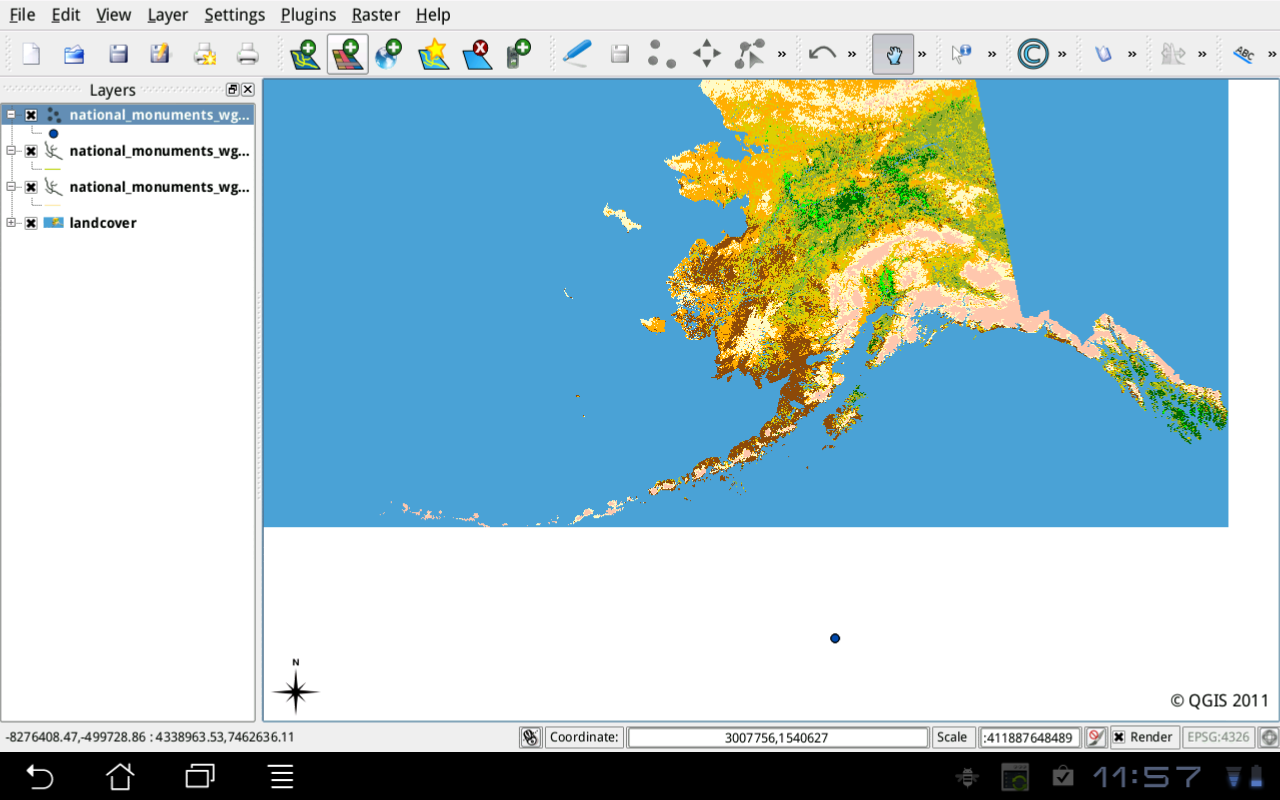The height and width of the screenshot is (800, 1280).
Task: Uncheck the Render checkbox in status bar
Action: (1119, 737)
